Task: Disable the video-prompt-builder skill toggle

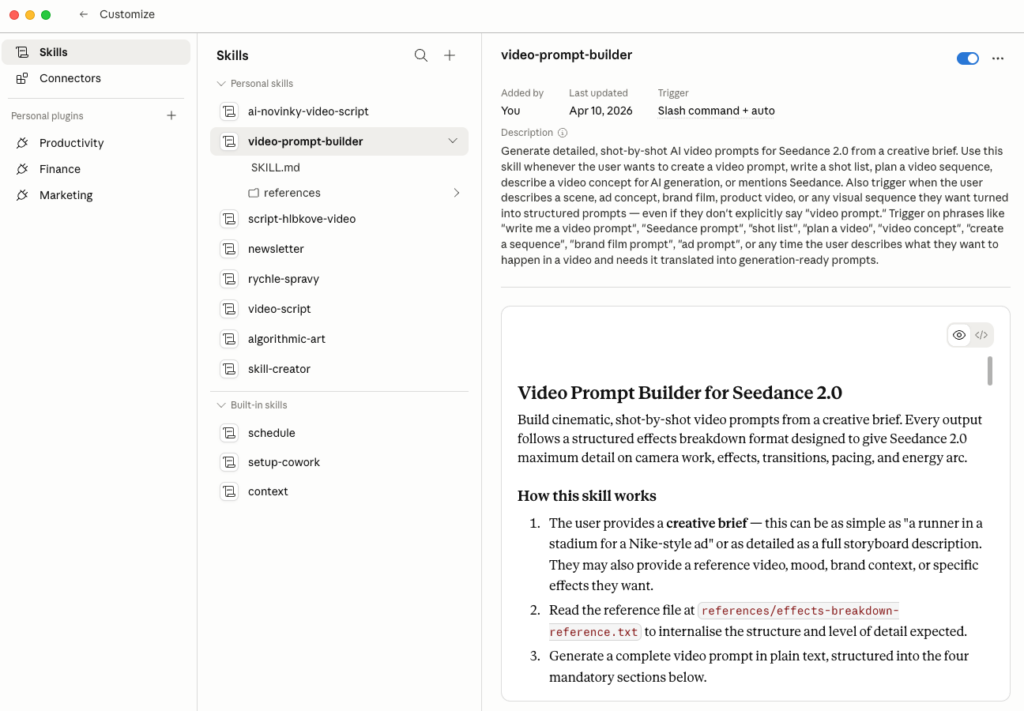Action: click(967, 59)
